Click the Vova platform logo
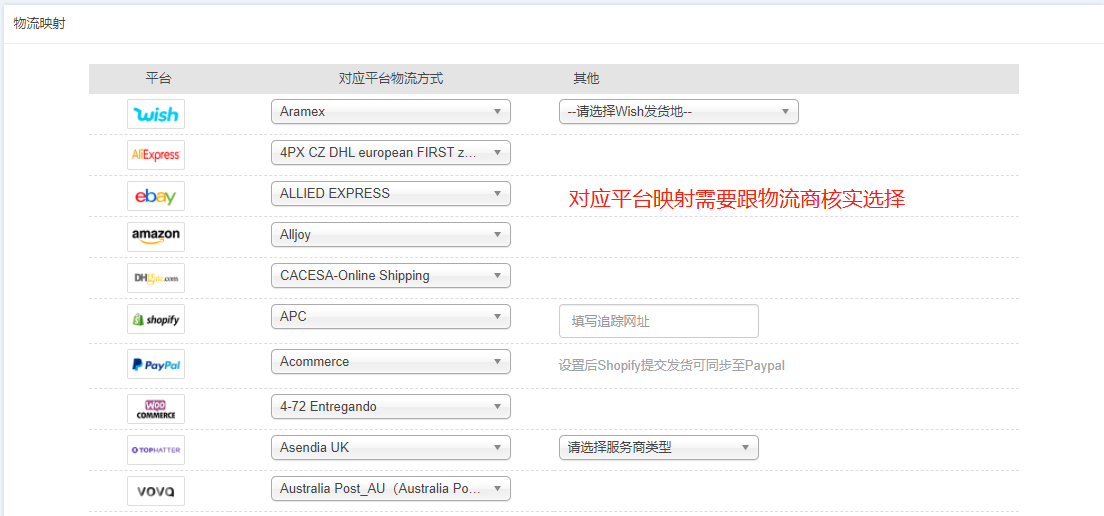This screenshot has height=516, width=1104. click(156, 491)
